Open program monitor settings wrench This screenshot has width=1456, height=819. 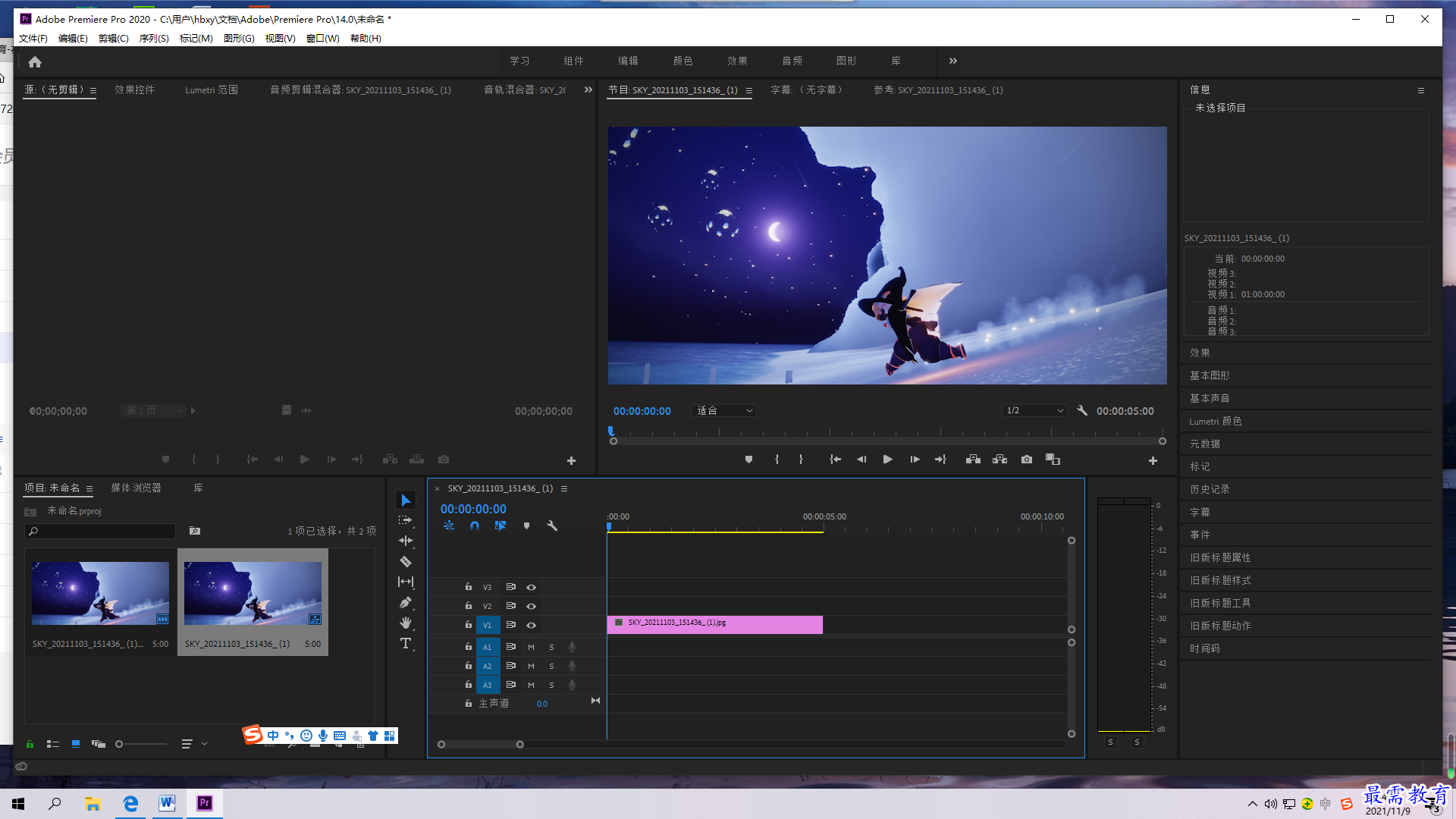[x=1082, y=410]
